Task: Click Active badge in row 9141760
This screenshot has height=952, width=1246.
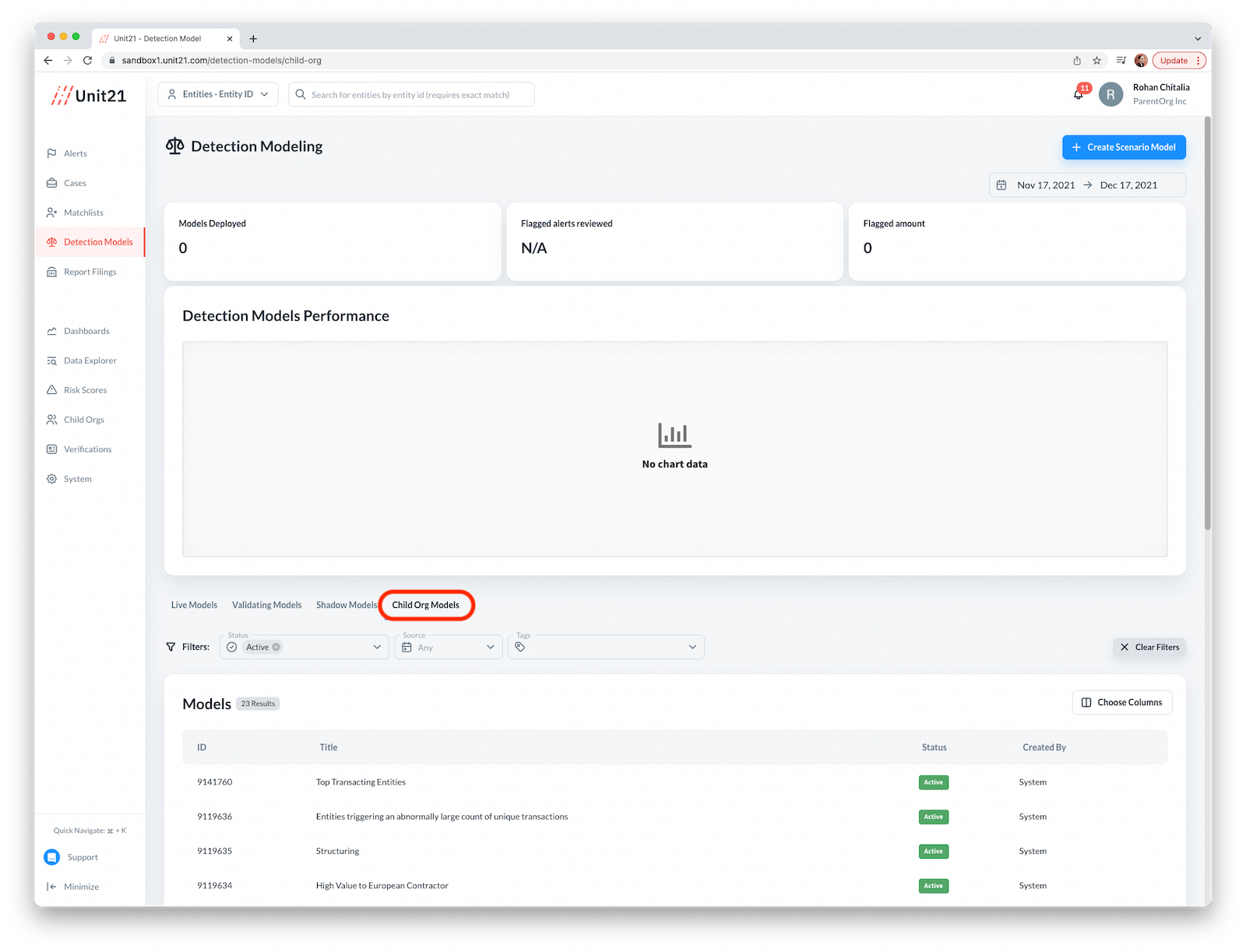Action: [934, 782]
